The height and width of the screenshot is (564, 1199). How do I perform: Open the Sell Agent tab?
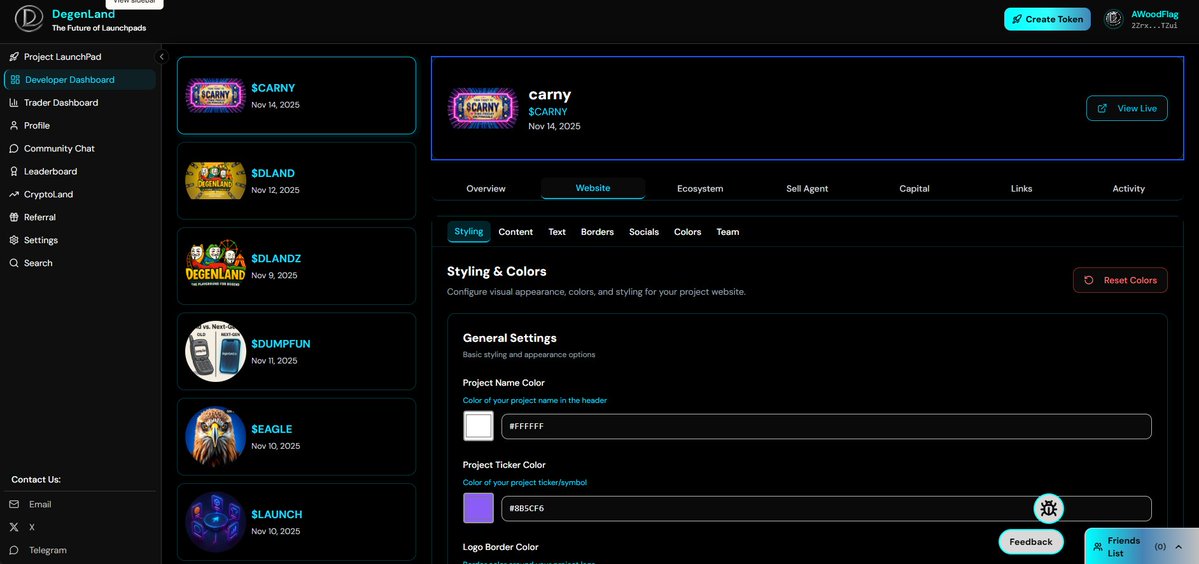tap(807, 189)
